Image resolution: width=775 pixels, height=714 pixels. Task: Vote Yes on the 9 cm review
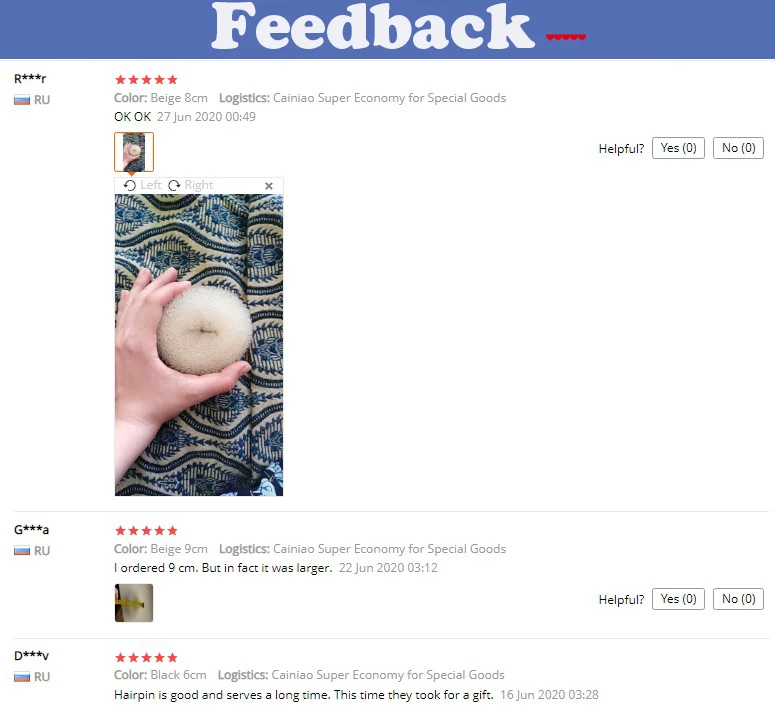[x=678, y=599]
